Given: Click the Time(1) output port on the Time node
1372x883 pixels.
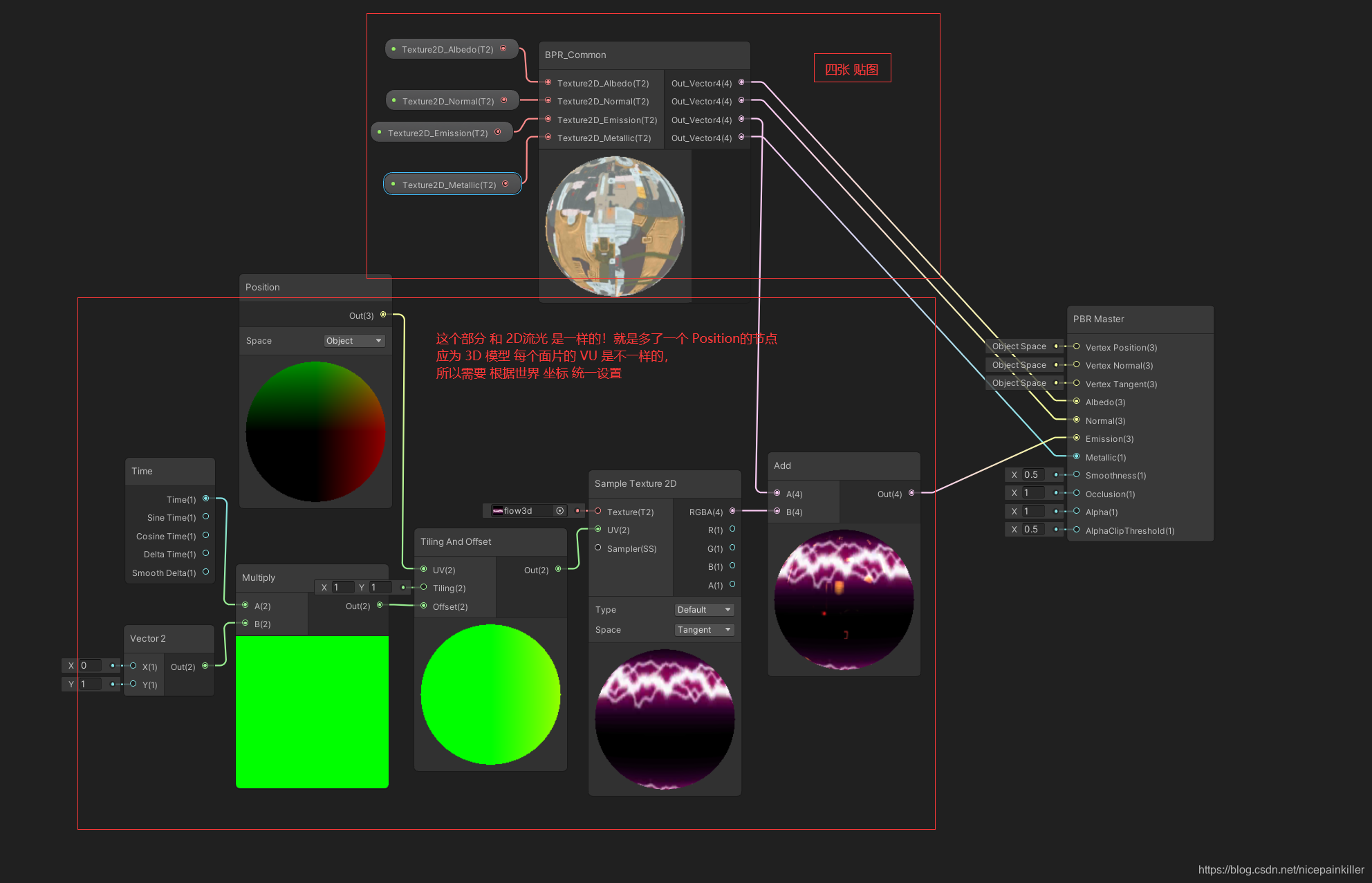Looking at the screenshot, I should 205,499.
